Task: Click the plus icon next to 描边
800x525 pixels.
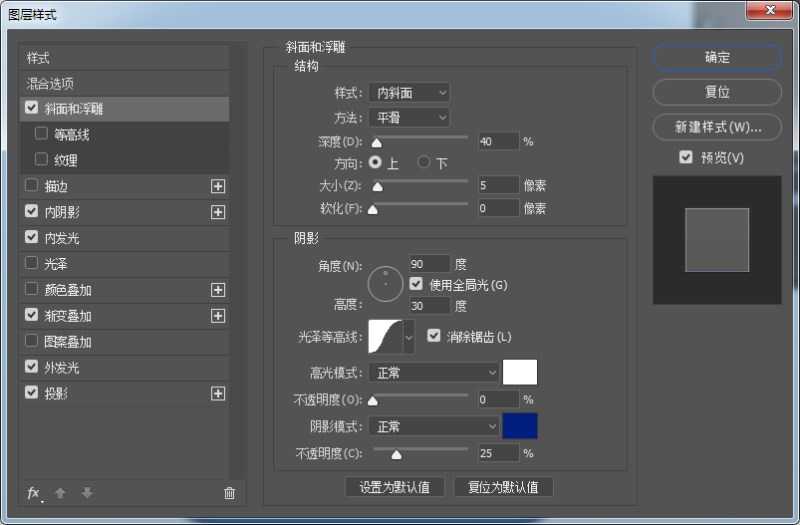Action: click(218, 186)
